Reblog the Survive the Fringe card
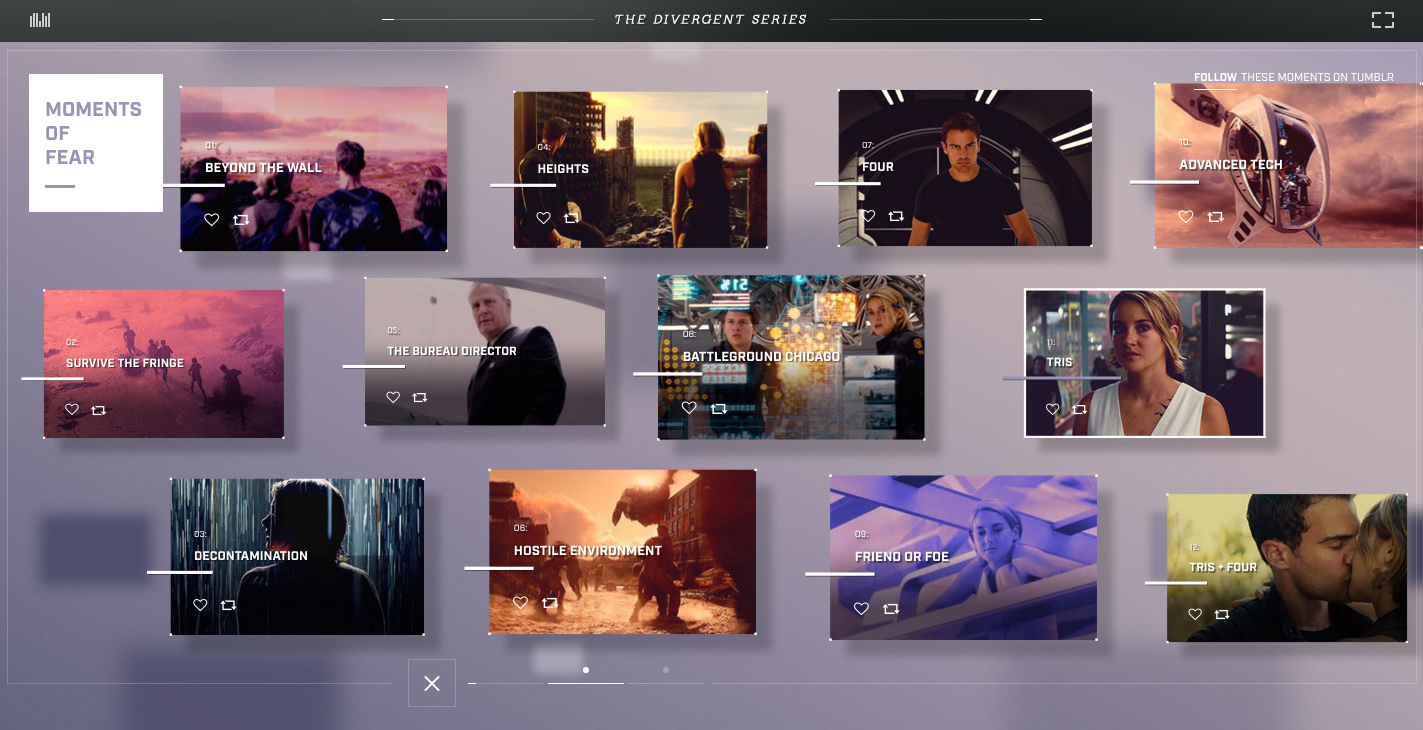Viewport: 1423px width, 730px height. pos(98,409)
